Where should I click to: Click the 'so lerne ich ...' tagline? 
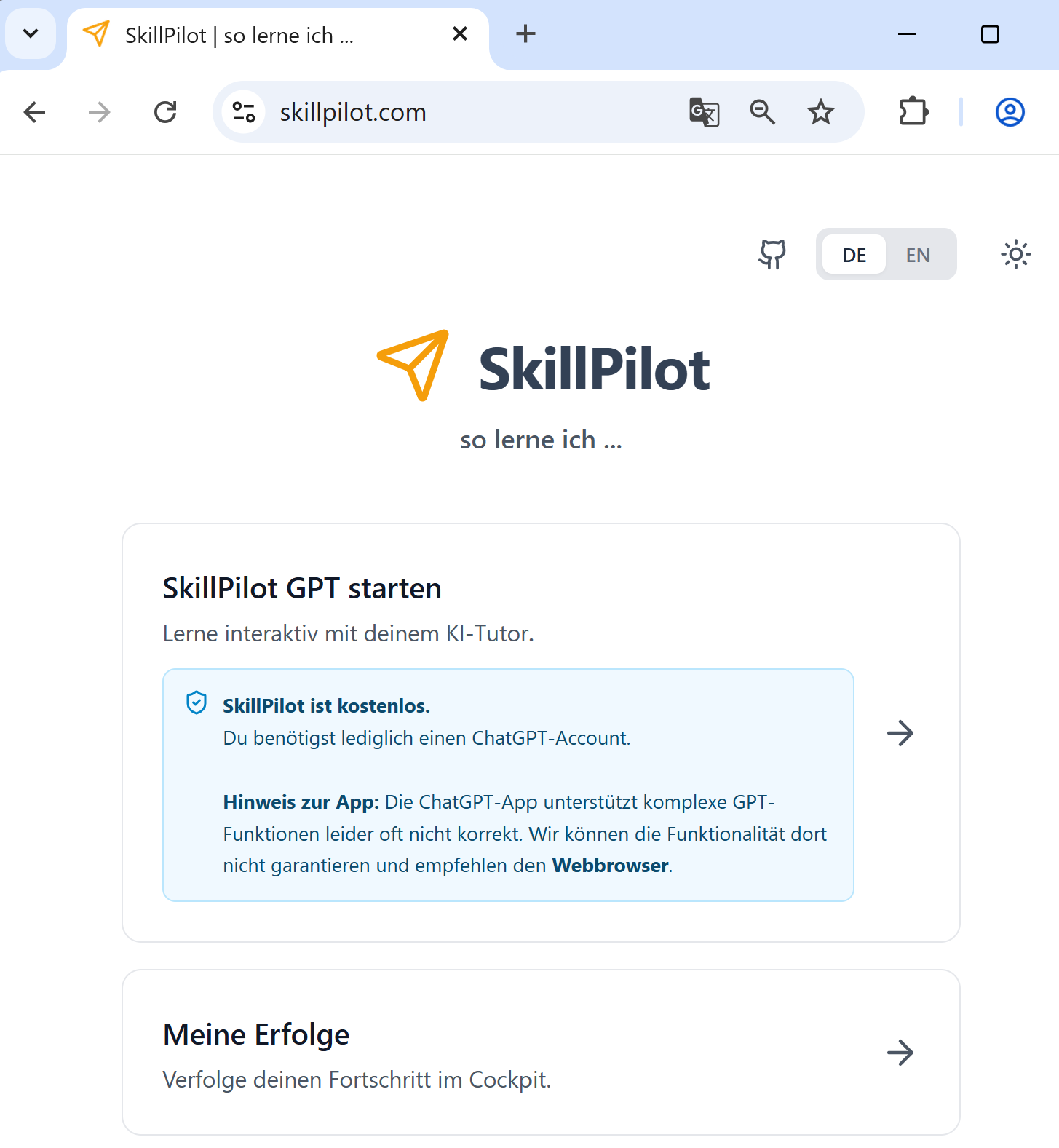point(541,440)
